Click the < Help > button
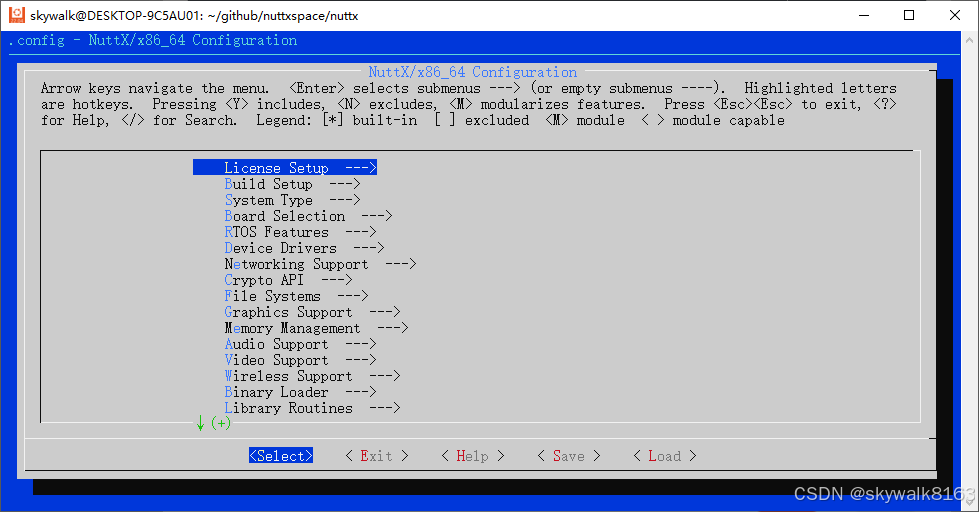The height and width of the screenshot is (512, 979). click(473, 456)
